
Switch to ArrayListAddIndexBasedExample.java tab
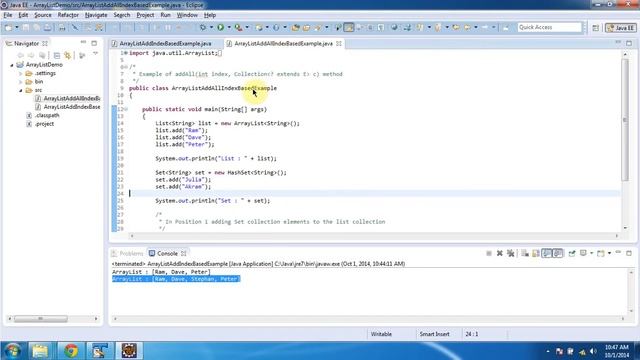pyautogui.click(x=165, y=43)
